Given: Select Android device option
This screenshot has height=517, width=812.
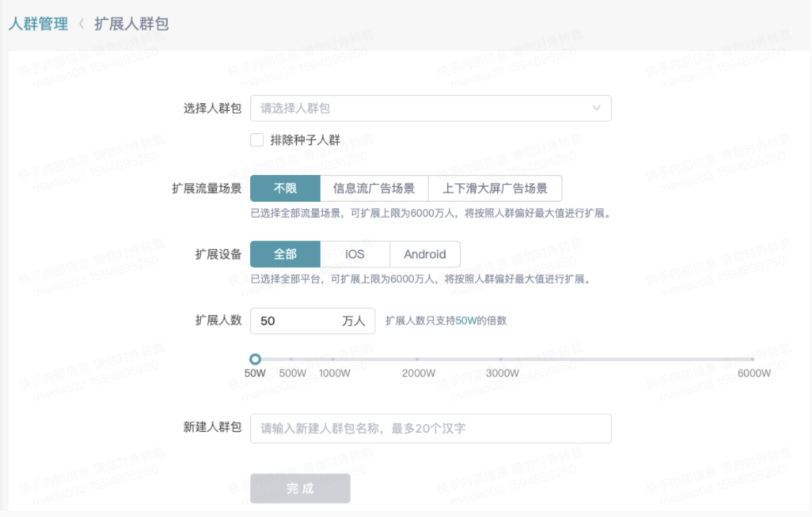Looking at the screenshot, I should coord(425,254).
